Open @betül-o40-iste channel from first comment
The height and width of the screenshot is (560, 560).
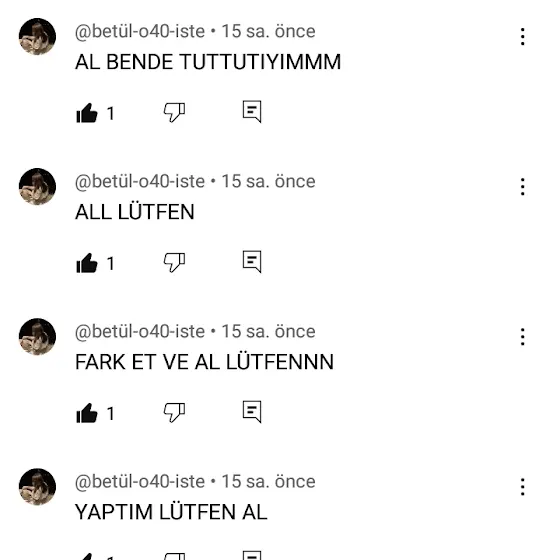pos(140,31)
